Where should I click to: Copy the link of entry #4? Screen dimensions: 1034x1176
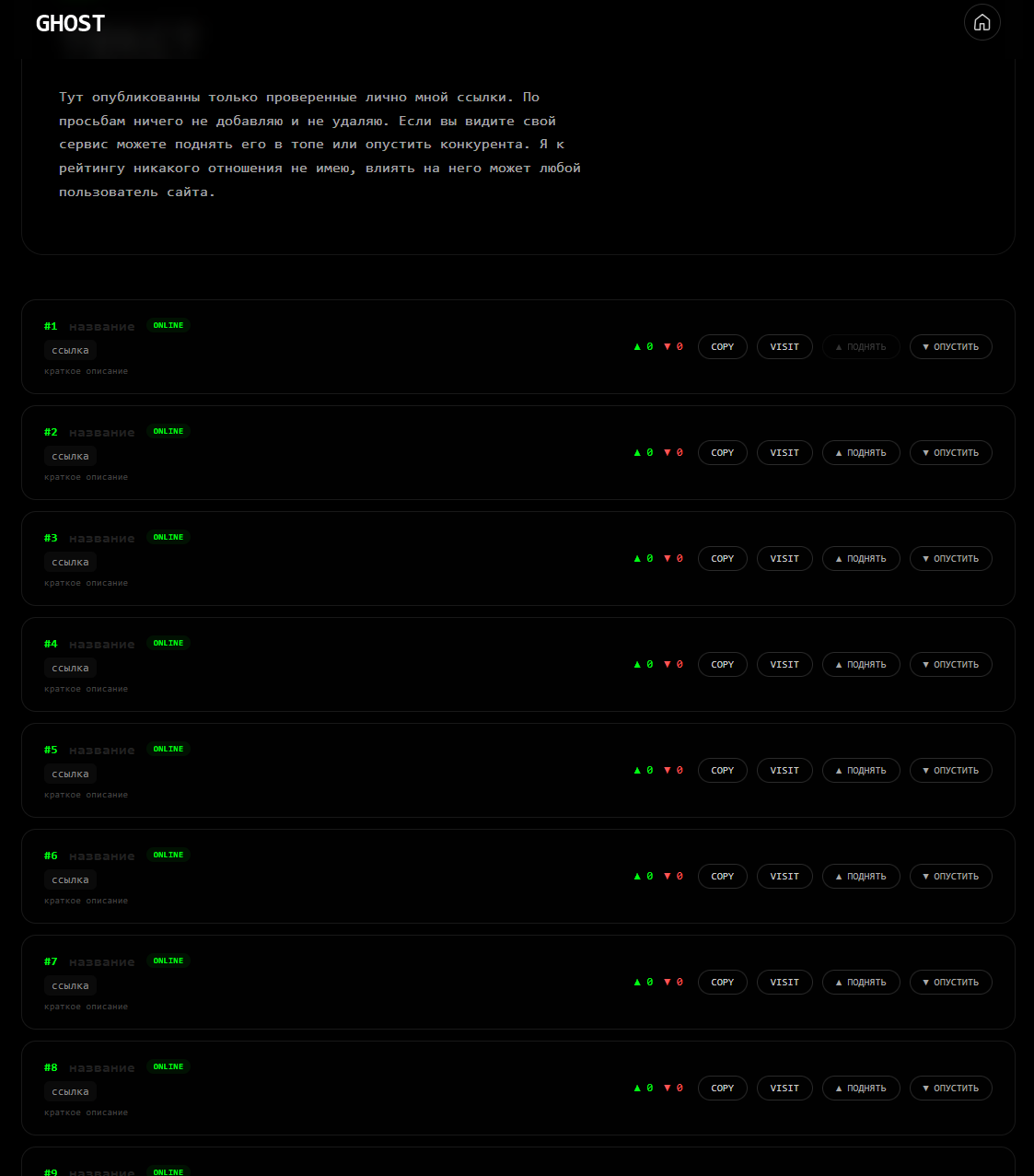tap(722, 665)
